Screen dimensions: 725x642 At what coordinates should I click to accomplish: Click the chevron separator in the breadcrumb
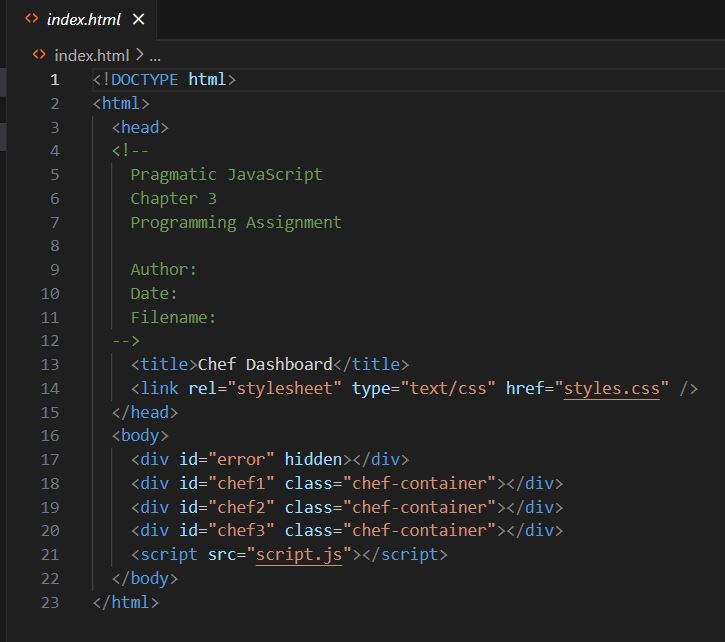(139, 55)
